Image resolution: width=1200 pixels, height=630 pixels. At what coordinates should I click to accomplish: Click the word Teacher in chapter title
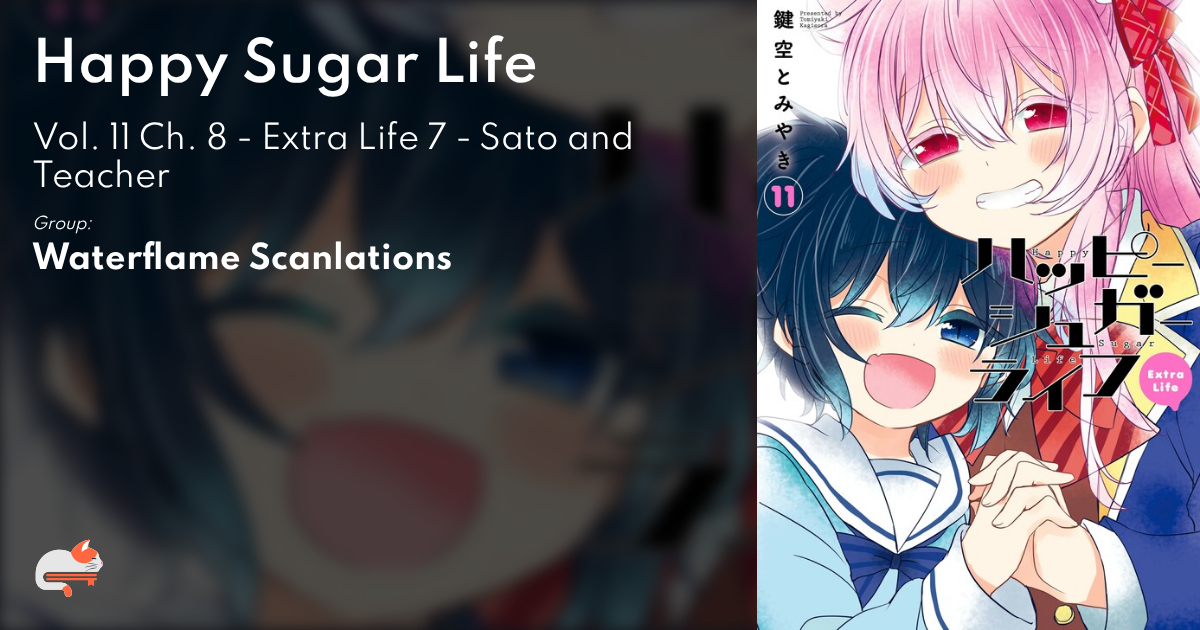pyautogui.click(x=101, y=175)
